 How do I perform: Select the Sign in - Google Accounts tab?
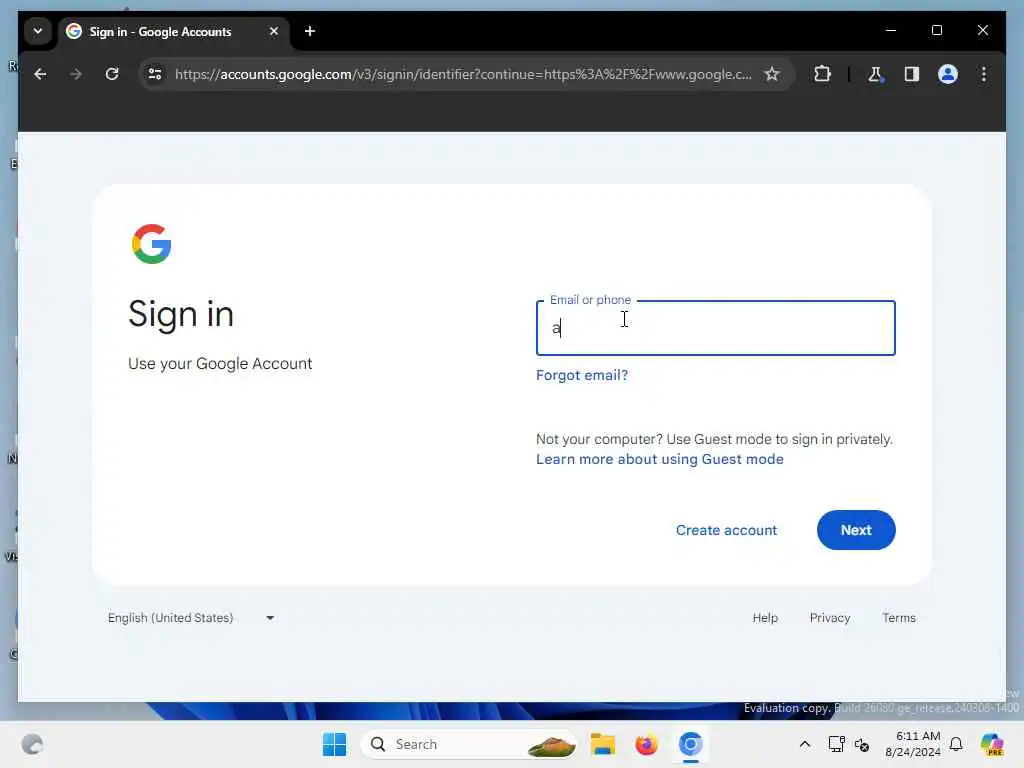[174, 31]
